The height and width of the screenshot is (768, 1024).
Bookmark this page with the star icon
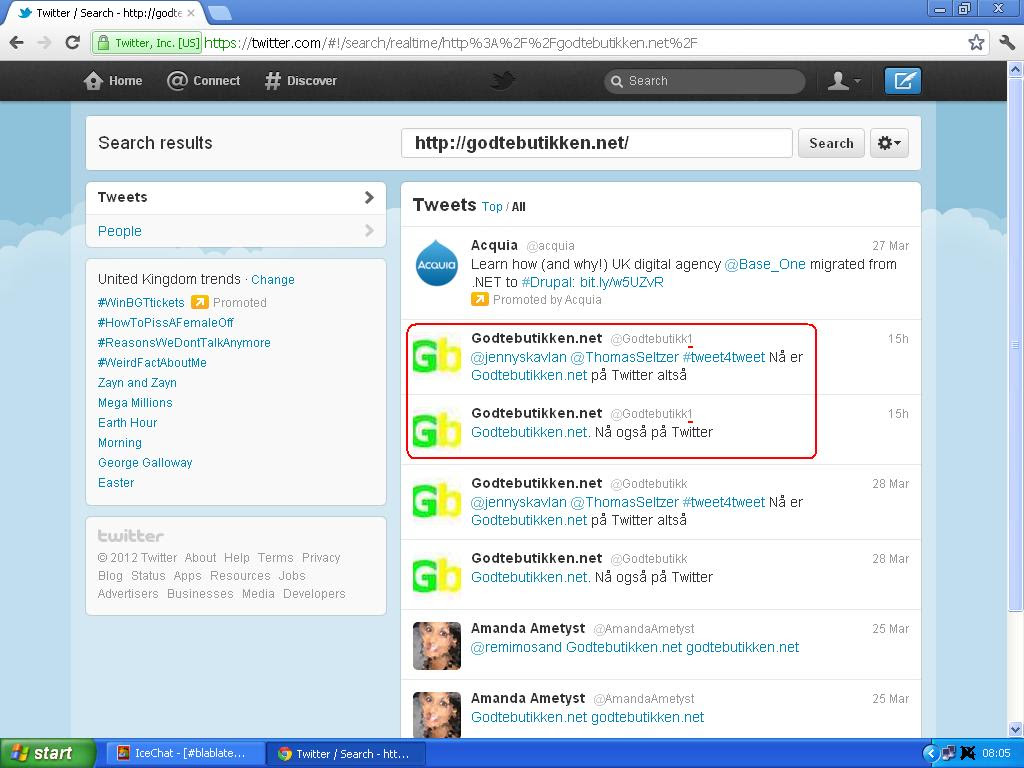pos(976,43)
